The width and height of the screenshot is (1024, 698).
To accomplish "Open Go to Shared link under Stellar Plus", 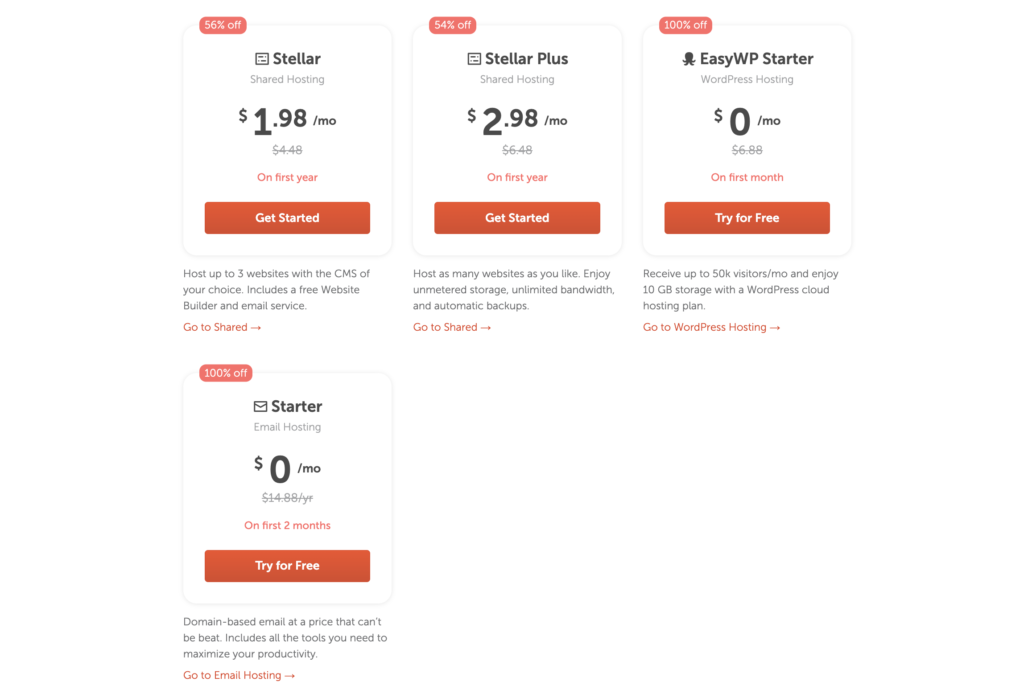I will 452,327.
